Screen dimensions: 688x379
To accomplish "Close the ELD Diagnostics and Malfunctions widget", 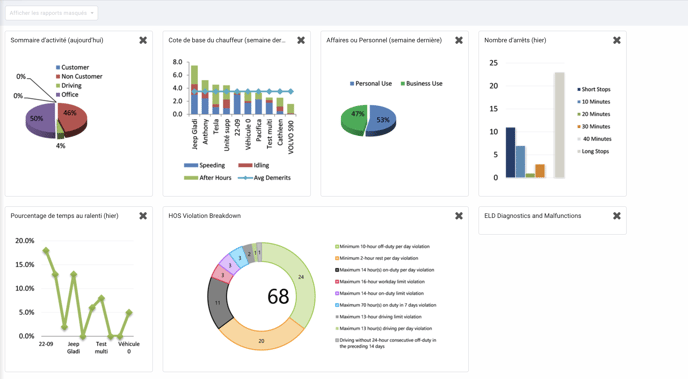I will tap(617, 216).
